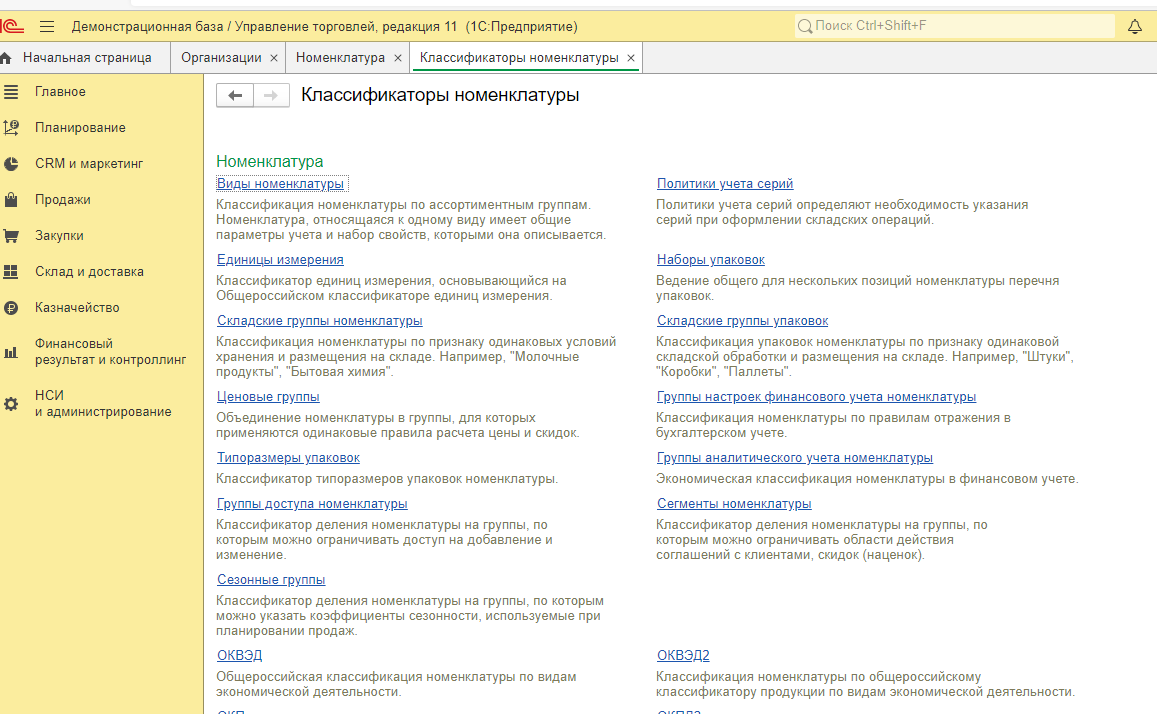Screen dimensions: 1157x714
Task: Open Склад и доставка section
Action: (89, 272)
